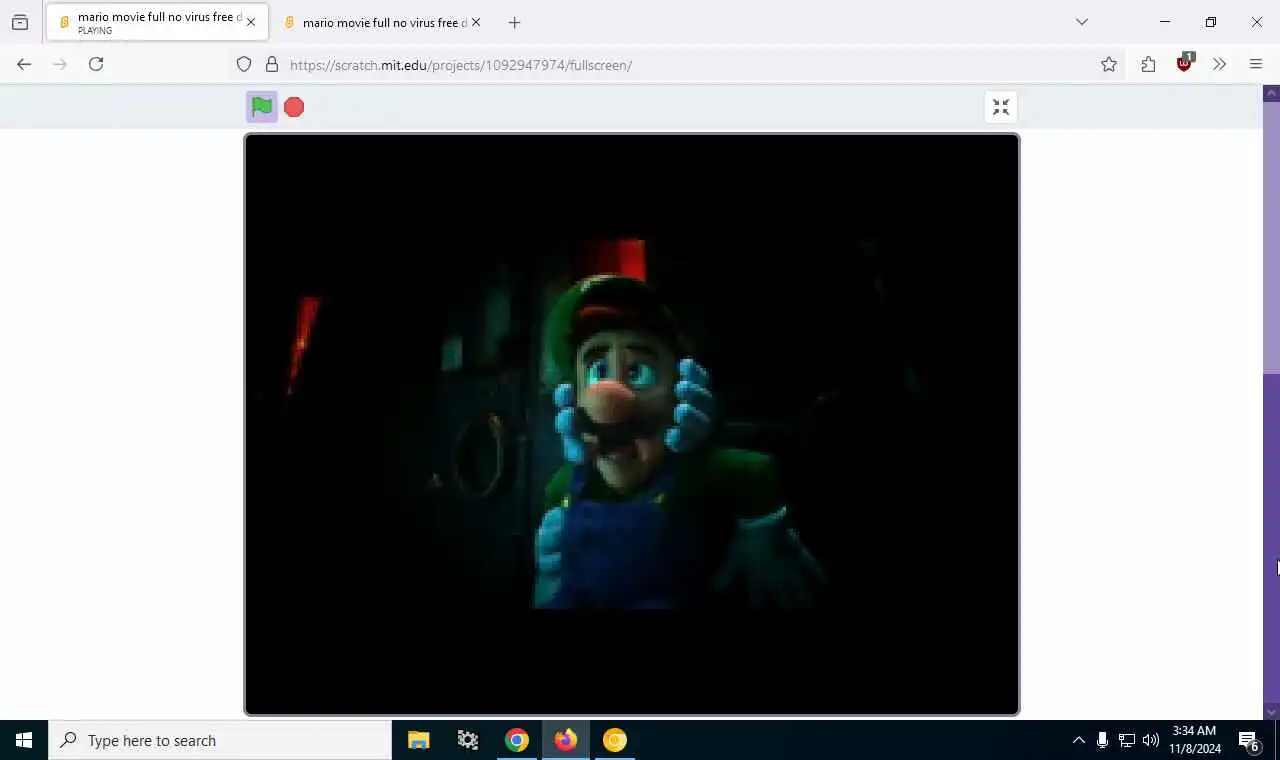Launch Google Chrome from the taskbar
This screenshot has width=1280, height=760.
[516, 740]
